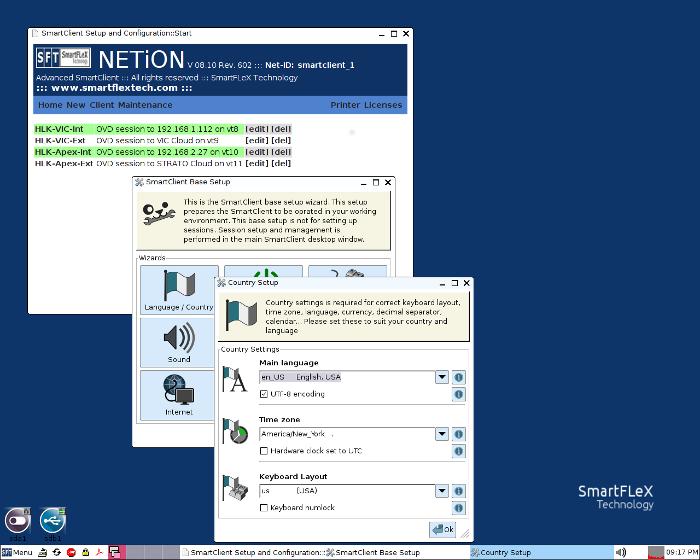Click the CPU monitor graph in tray
Screen dimensions: 700x560
[656, 552]
